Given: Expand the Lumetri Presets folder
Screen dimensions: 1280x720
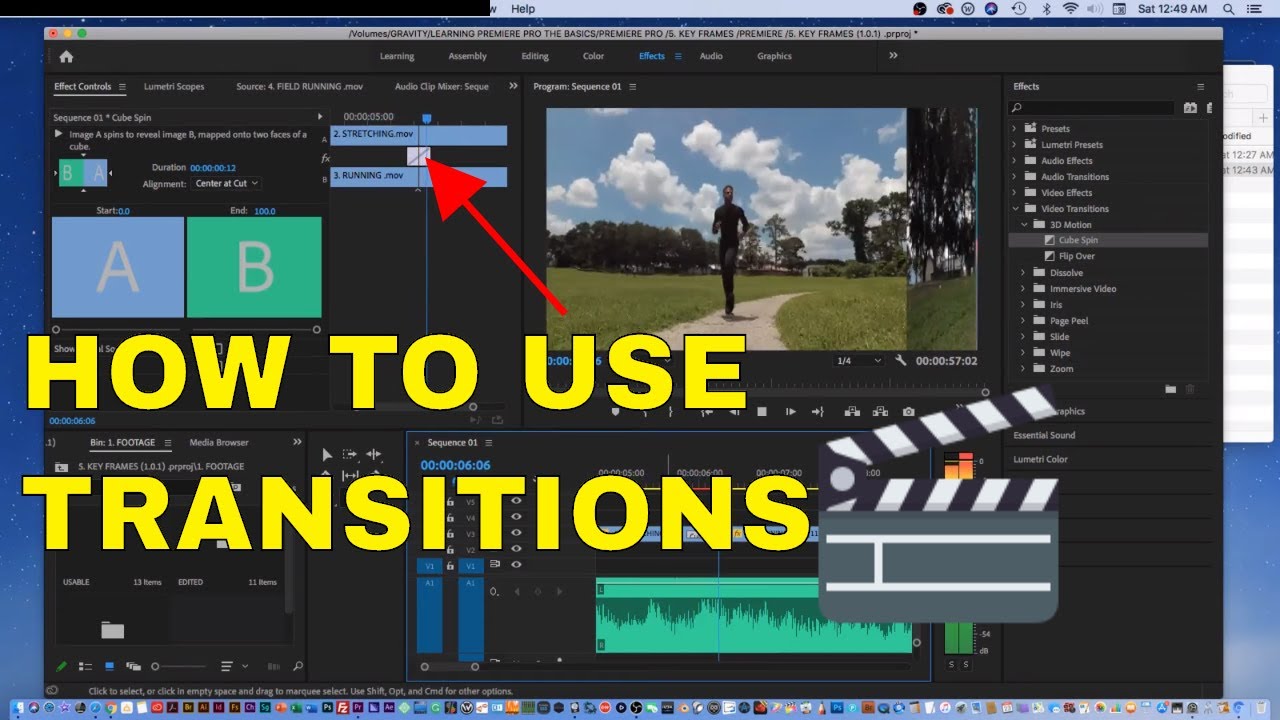Looking at the screenshot, I should pos(1014,145).
